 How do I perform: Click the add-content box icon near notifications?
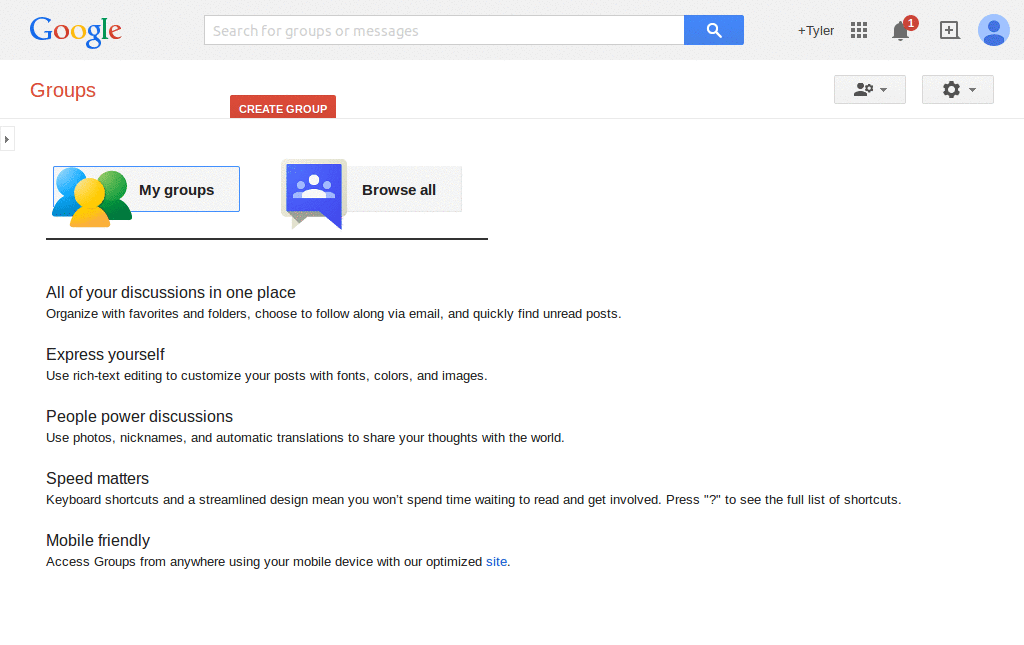pos(948,30)
